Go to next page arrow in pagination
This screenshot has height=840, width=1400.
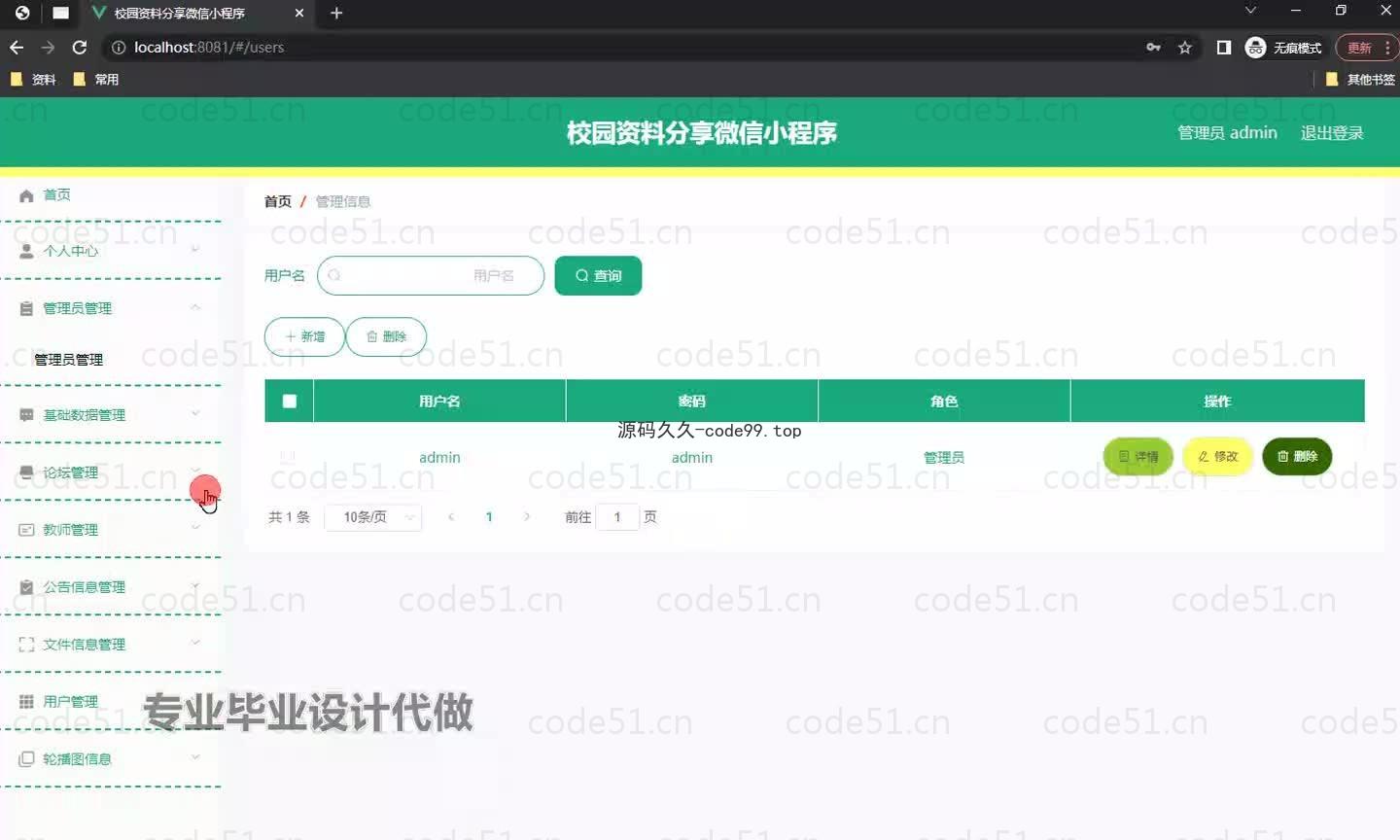(527, 517)
